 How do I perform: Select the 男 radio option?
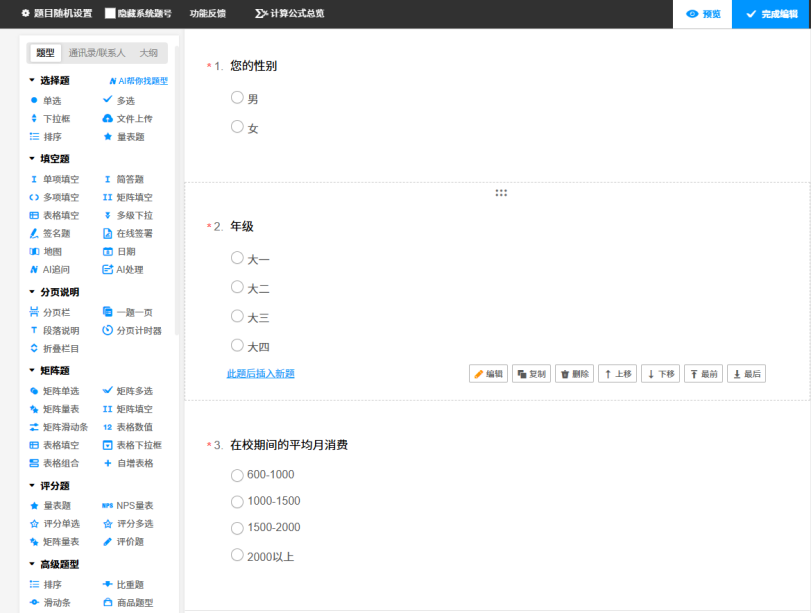coord(237,97)
